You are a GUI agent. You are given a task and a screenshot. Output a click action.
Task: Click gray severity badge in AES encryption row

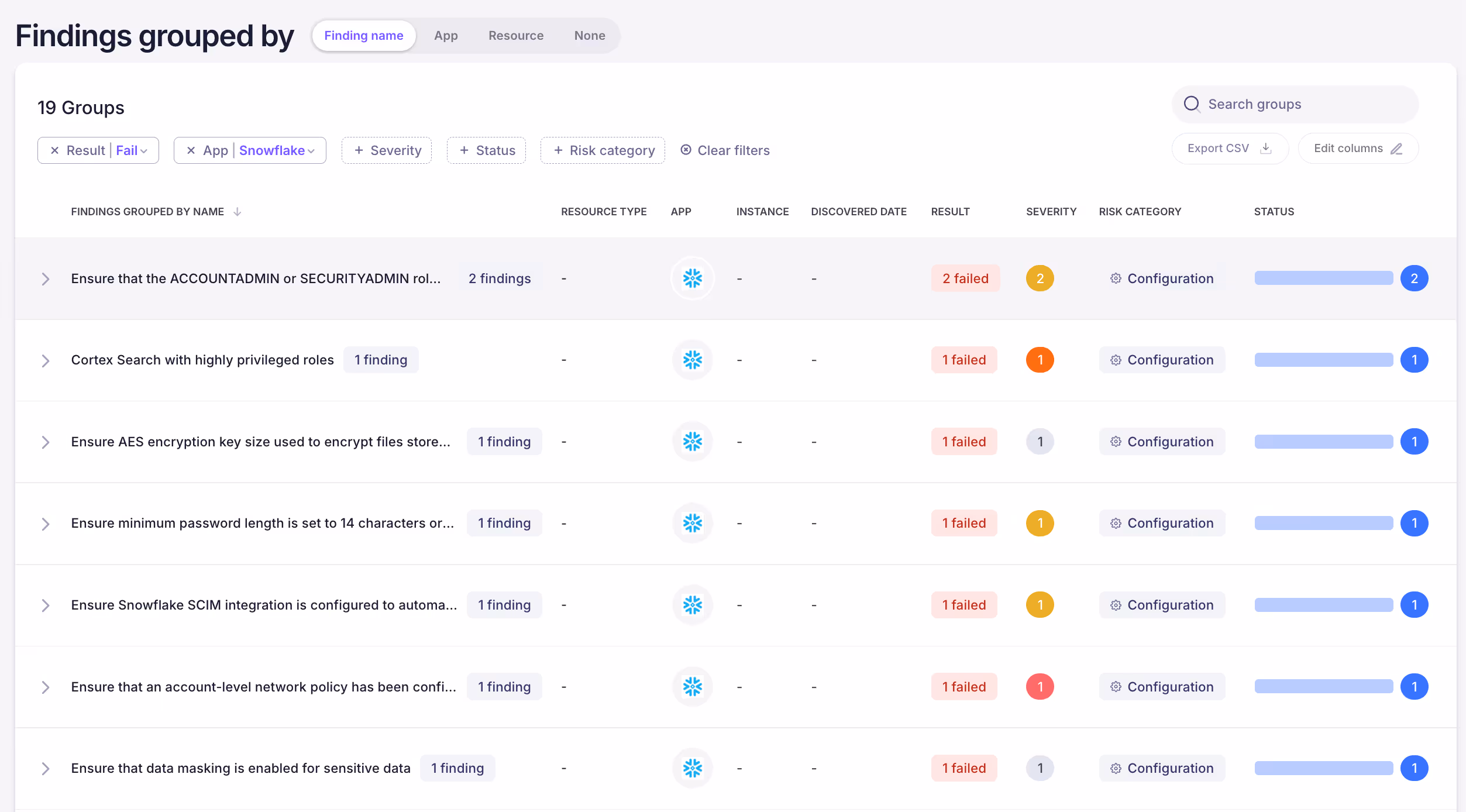1040,442
